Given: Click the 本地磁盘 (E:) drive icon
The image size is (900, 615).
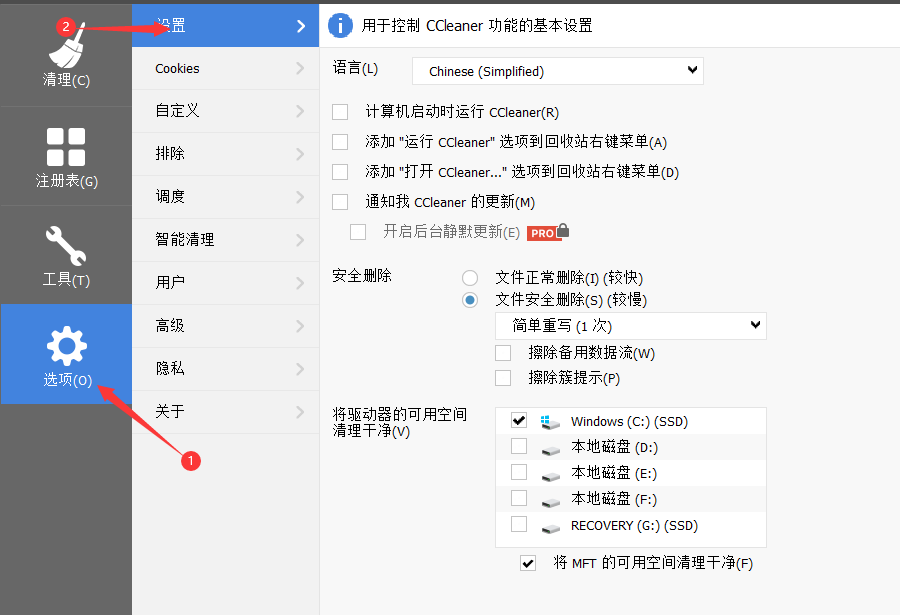Looking at the screenshot, I should 550,476.
